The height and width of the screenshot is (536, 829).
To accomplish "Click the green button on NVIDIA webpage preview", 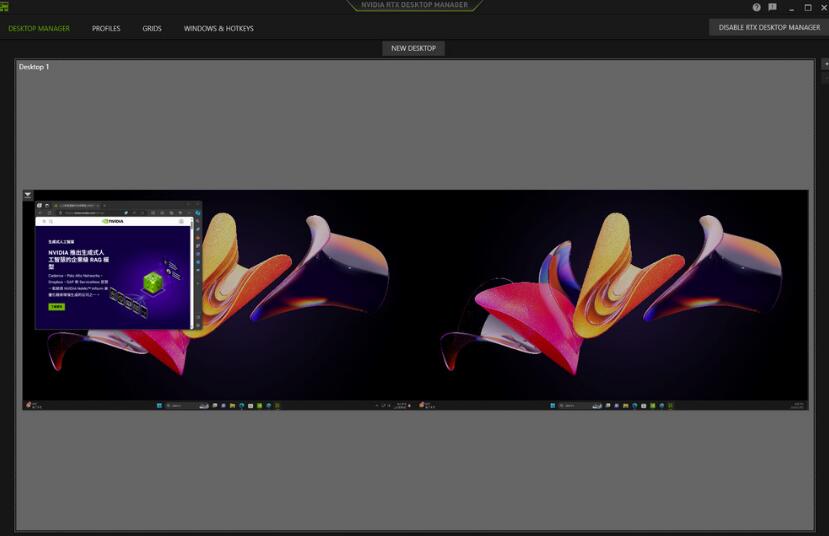I will coord(56,307).
